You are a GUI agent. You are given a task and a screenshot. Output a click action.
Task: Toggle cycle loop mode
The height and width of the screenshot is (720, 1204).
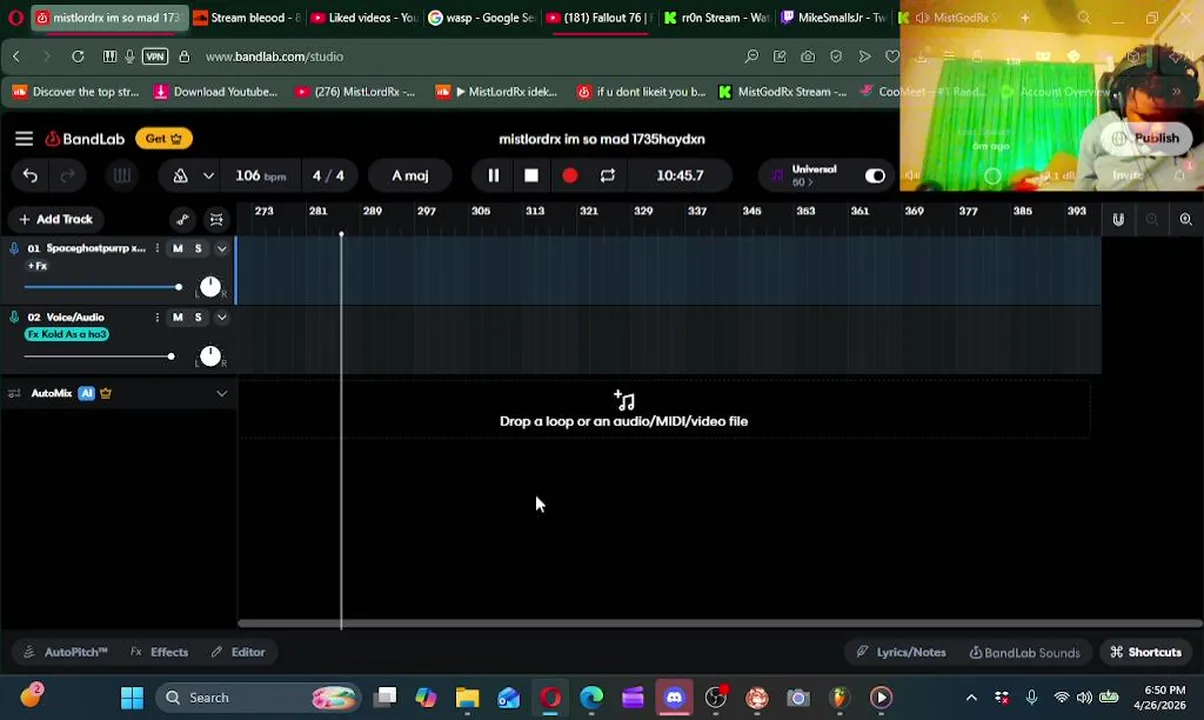pos(607,176)
